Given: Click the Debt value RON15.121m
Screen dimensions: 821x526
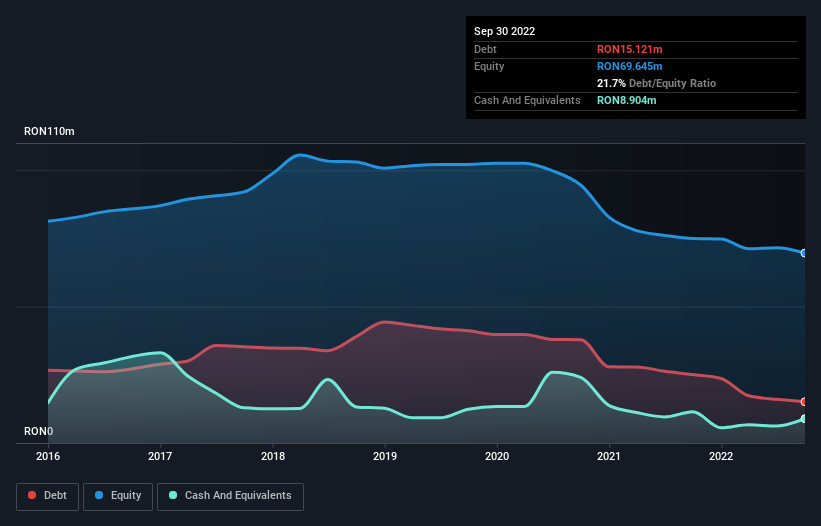Looking at the screenshot, I should tap(629, 49).
